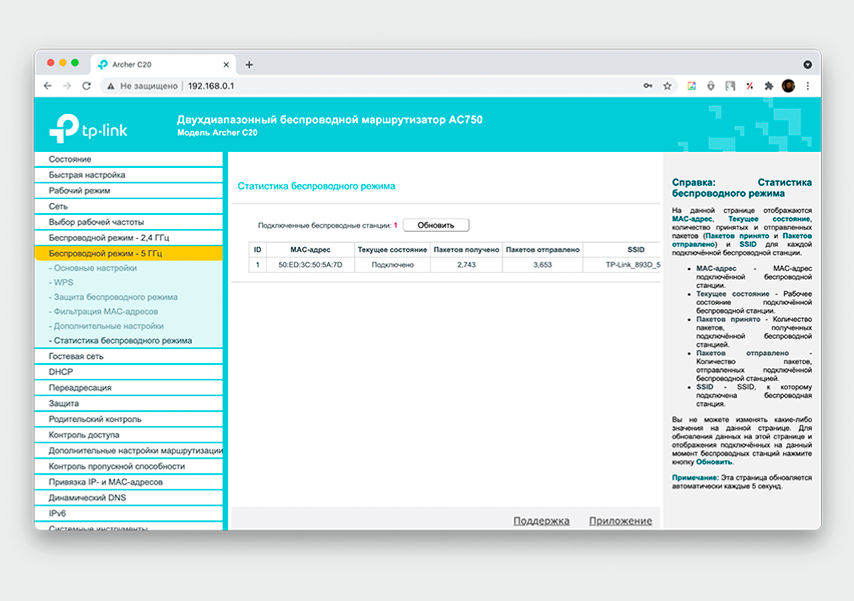Open Рабочий режим section

129,191
